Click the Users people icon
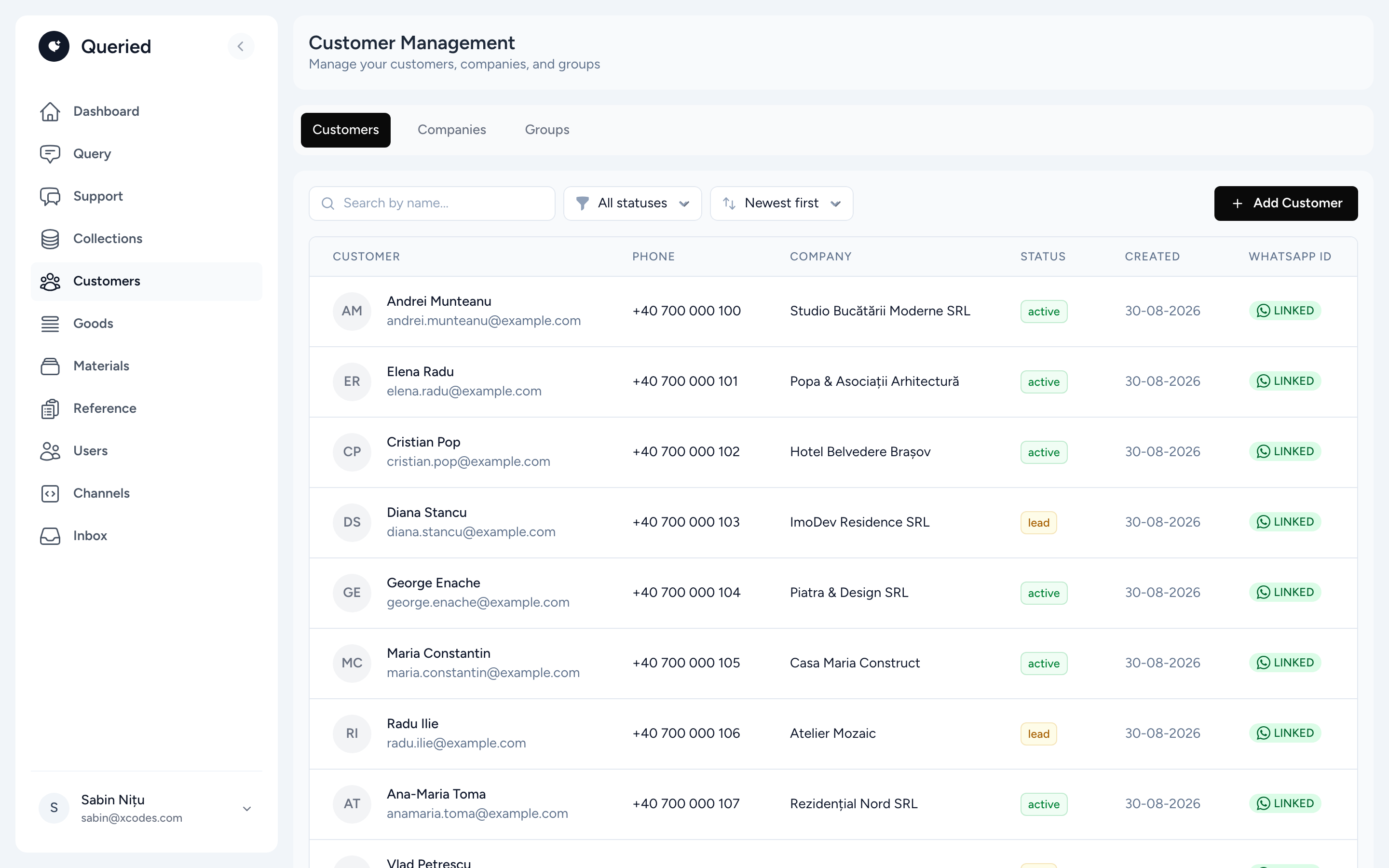The image size is (1389, 868). [50, 451]
